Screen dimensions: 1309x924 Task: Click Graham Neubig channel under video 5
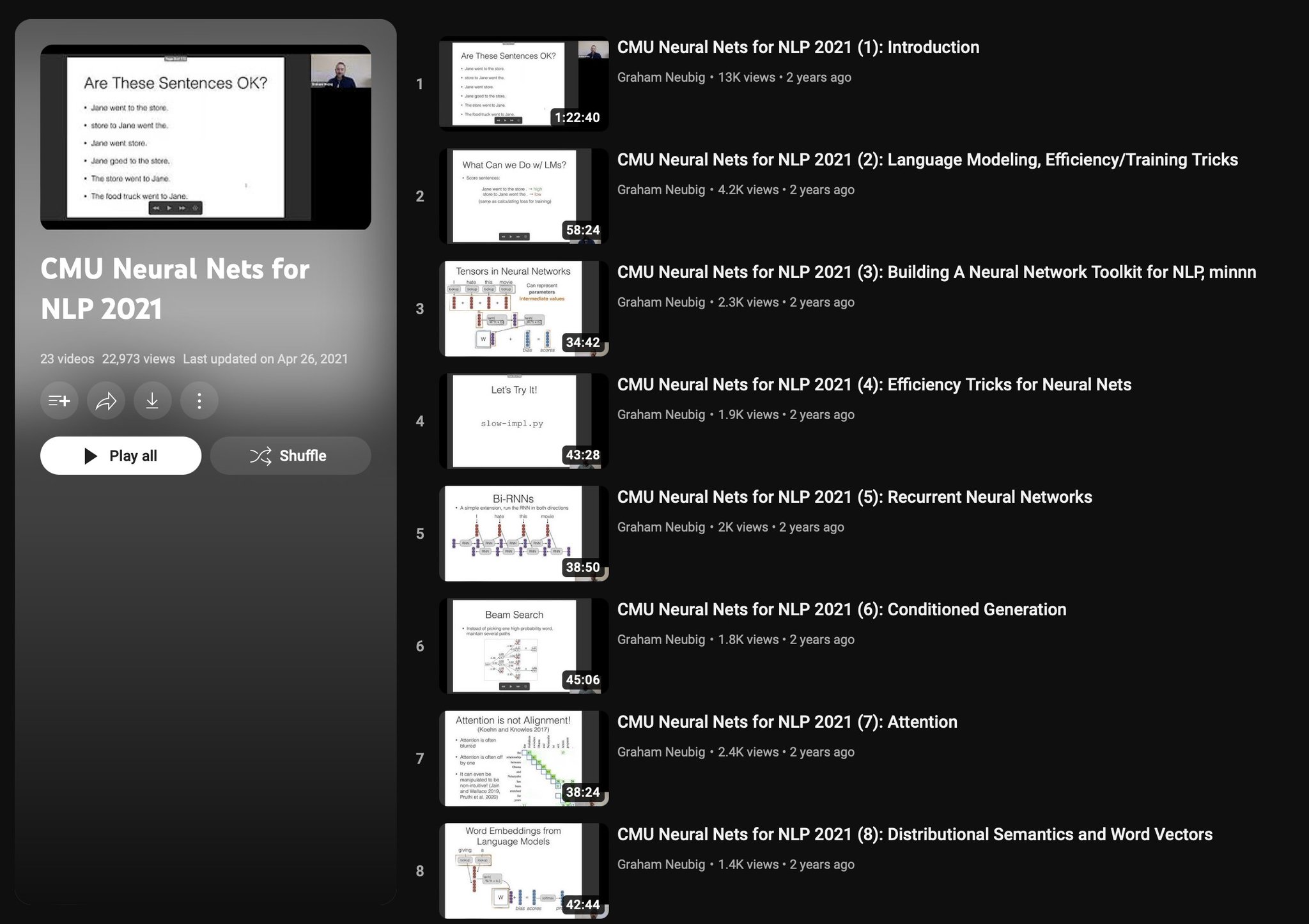pyautogui.click(x=661, y=527)
